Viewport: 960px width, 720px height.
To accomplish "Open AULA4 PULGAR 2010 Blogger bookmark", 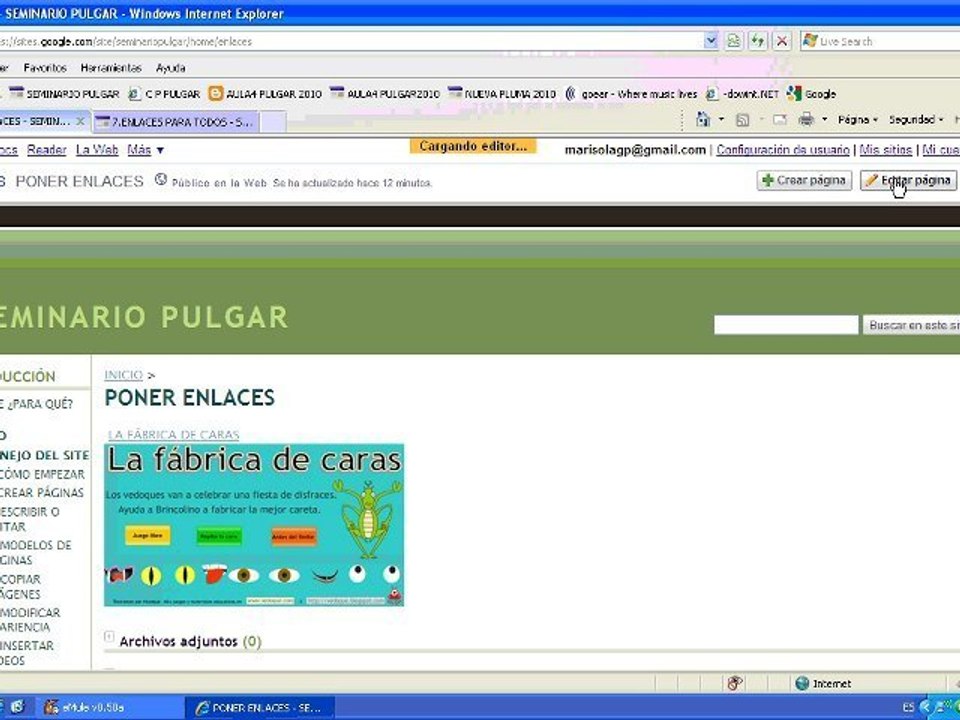I will point(265,94).
